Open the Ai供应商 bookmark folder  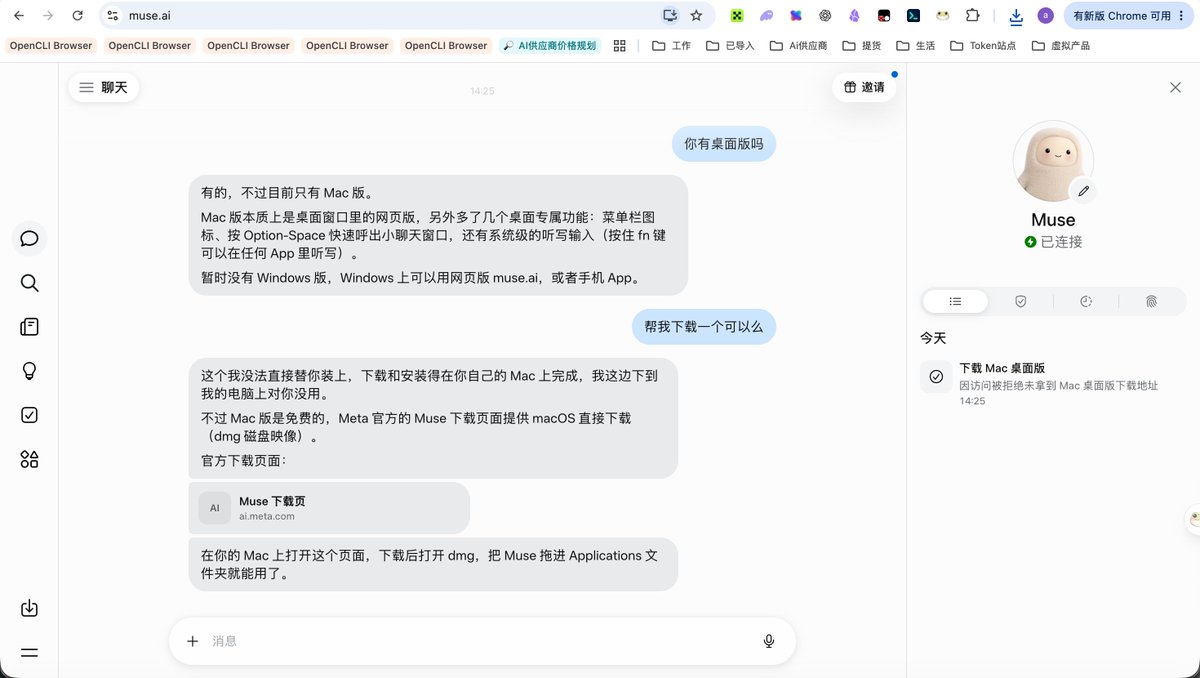click(798, 46)
